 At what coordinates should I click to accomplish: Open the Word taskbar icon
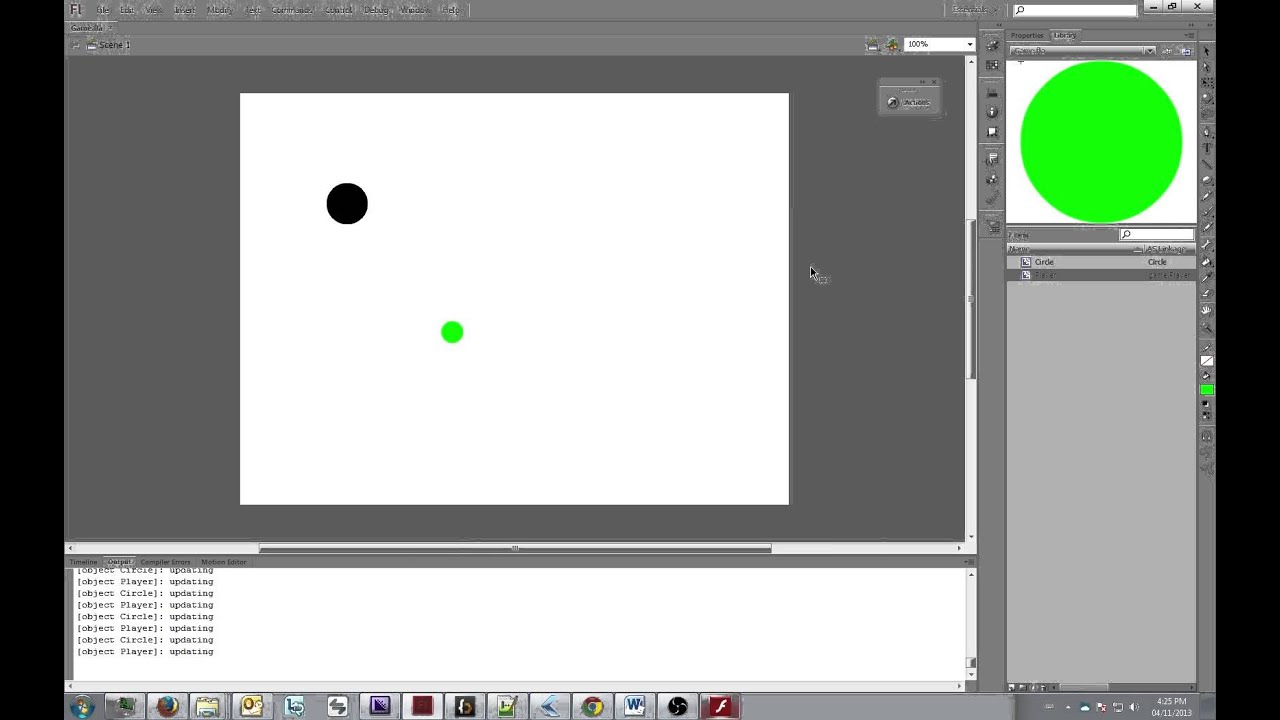pyautogui.click(x=635, y=707)
